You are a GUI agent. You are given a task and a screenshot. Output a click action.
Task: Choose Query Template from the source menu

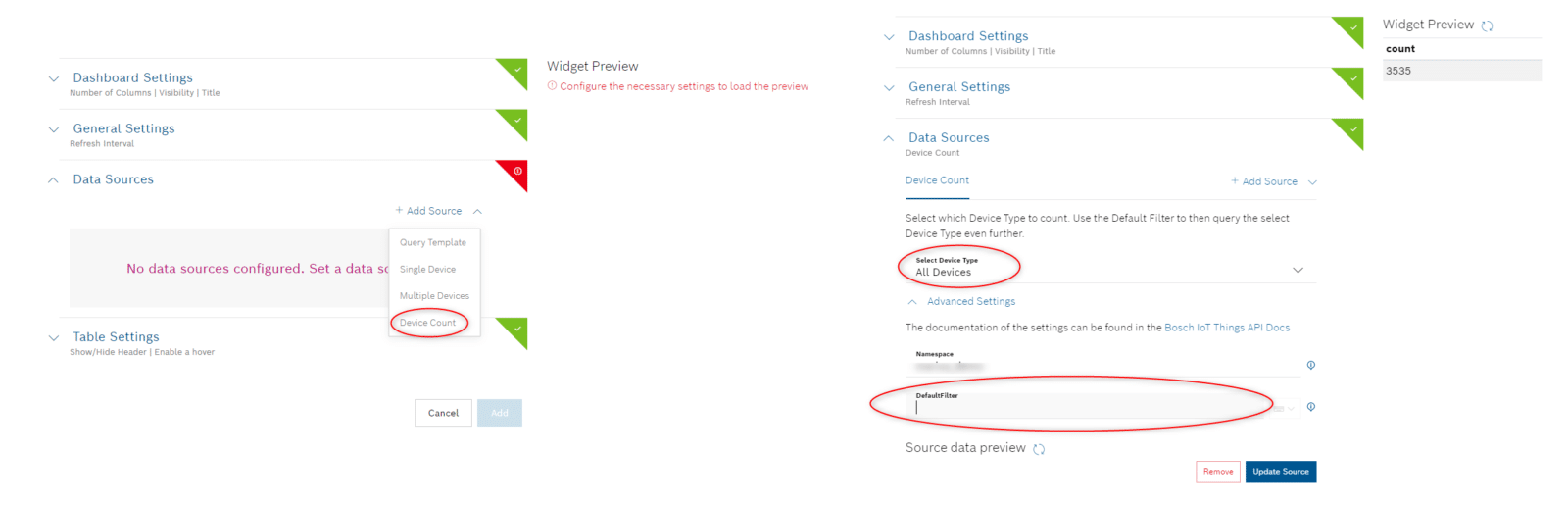coord(433,242)
